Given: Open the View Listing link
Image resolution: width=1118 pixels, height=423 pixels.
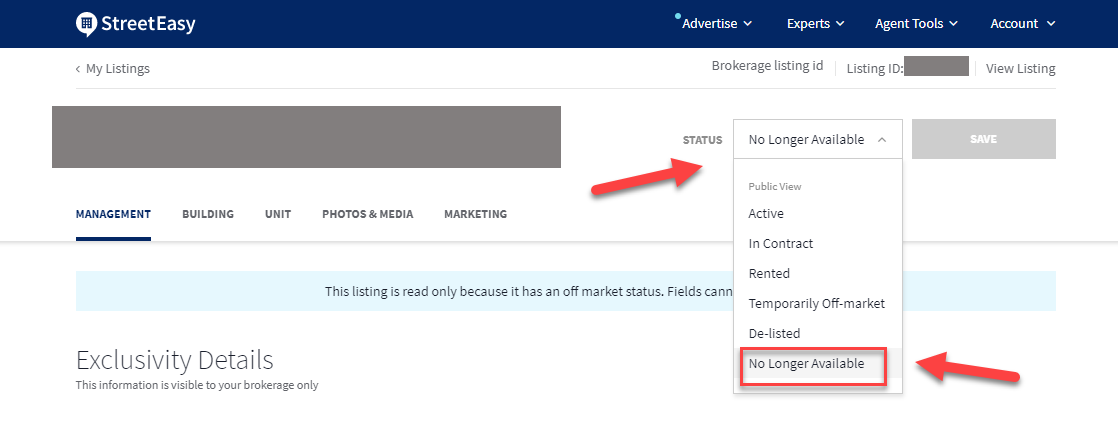Looking at the screenshot, I should click(1020, 69).
